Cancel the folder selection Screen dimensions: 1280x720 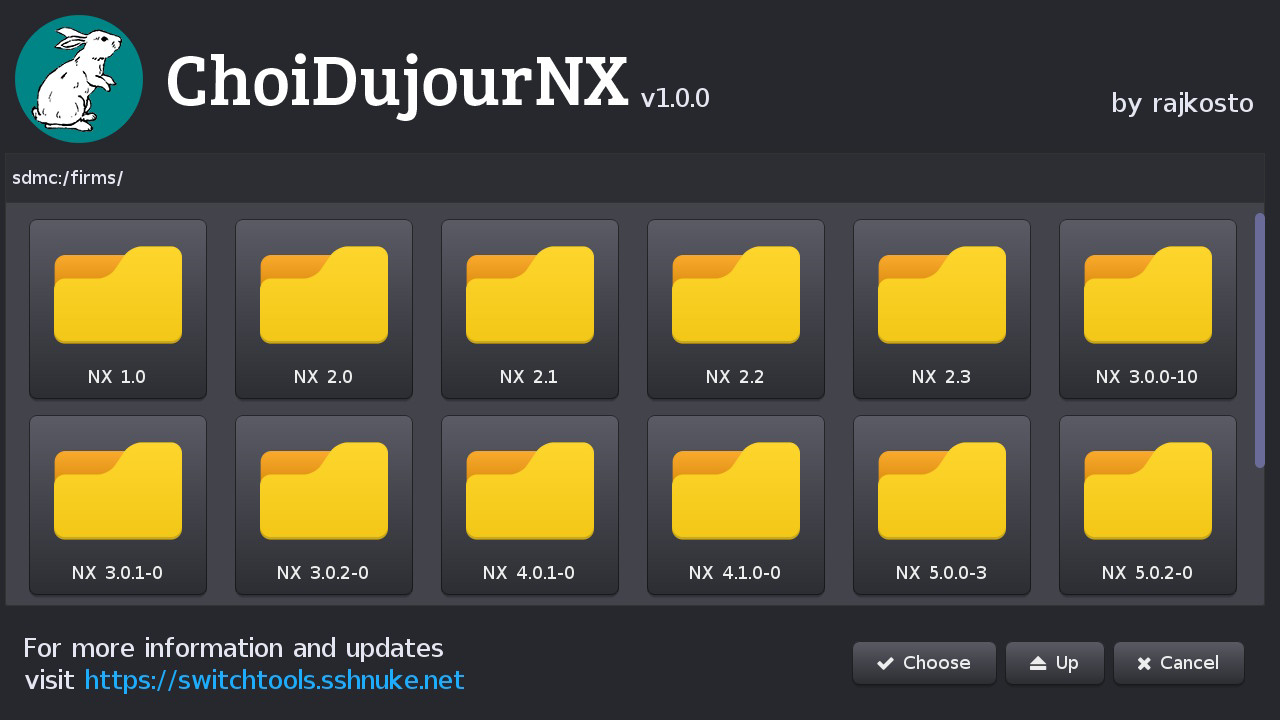(1179, 663)
